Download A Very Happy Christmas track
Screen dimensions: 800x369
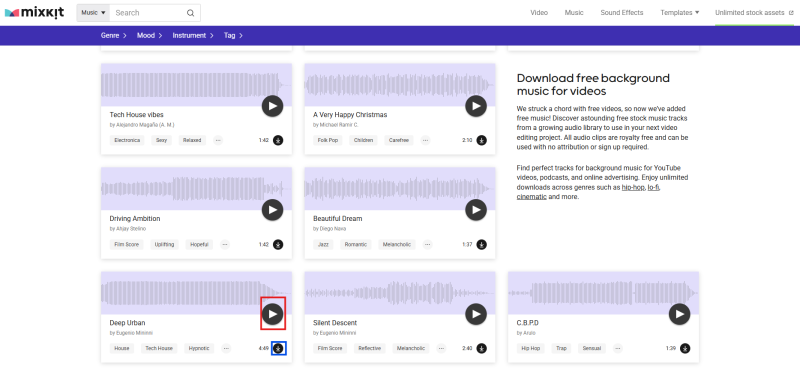tap(482, 140)
